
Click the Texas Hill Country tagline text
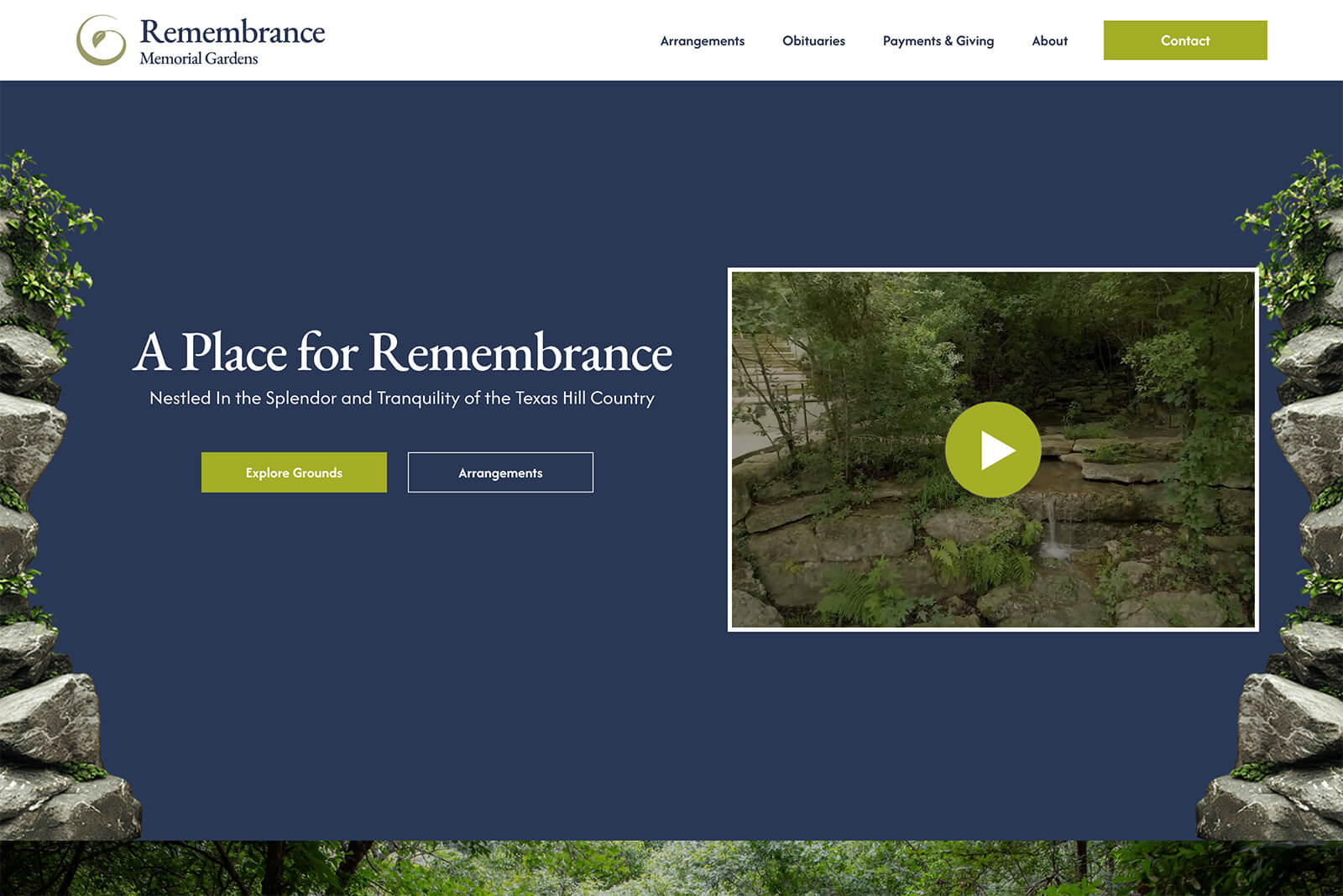coord(401,399)
